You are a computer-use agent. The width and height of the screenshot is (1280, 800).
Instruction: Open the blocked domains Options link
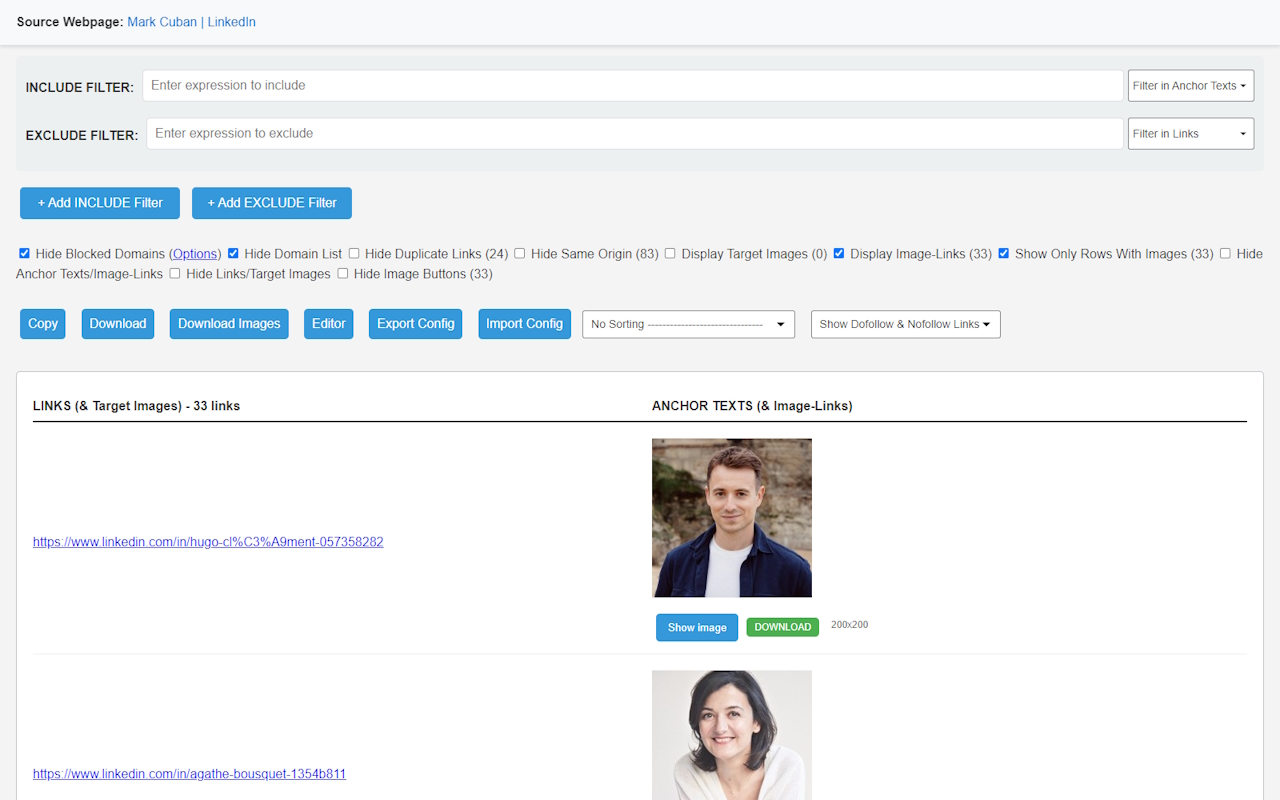195,254
